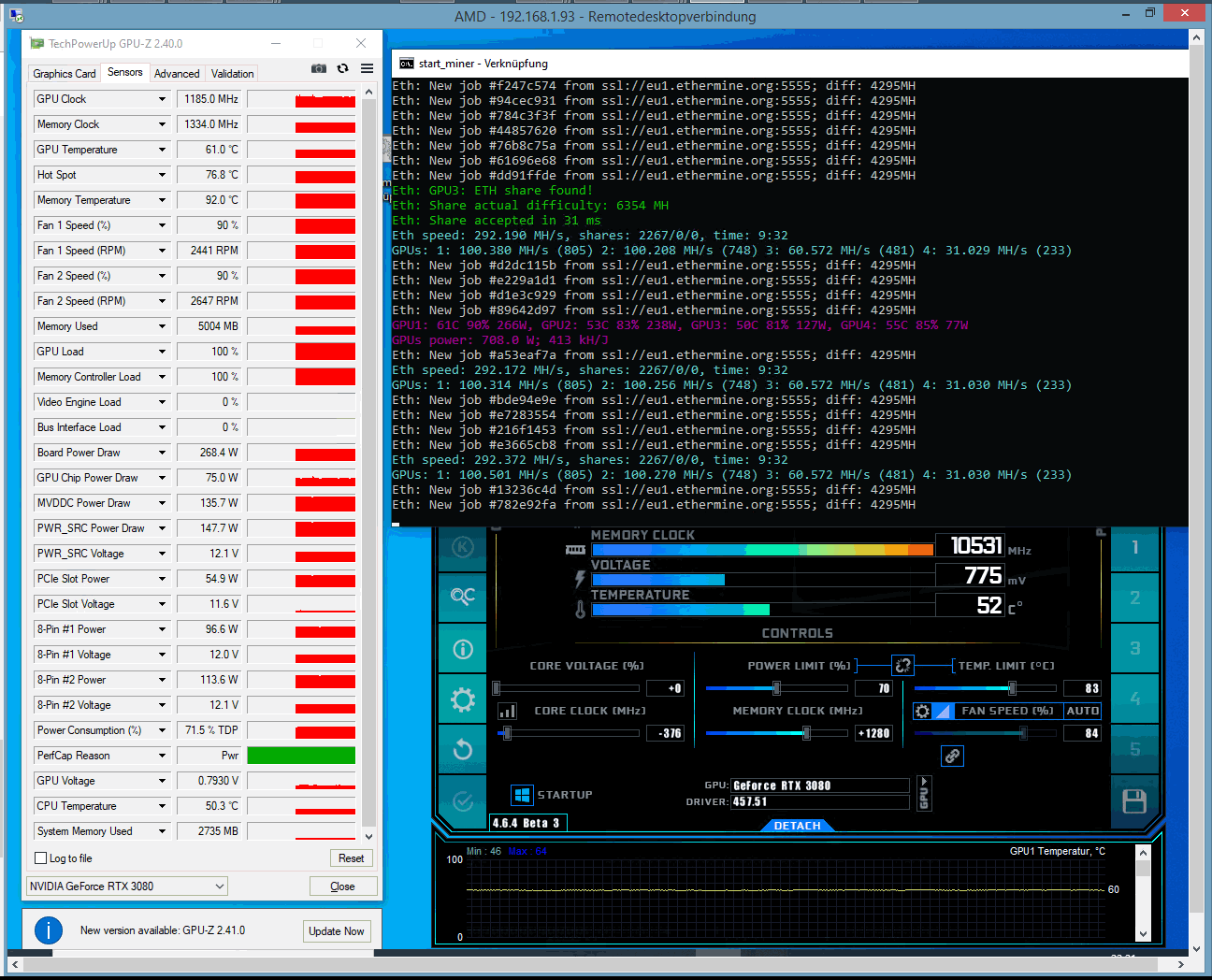
Task: Save profile using the floppy disk icon
Action: coord(1134,801)
